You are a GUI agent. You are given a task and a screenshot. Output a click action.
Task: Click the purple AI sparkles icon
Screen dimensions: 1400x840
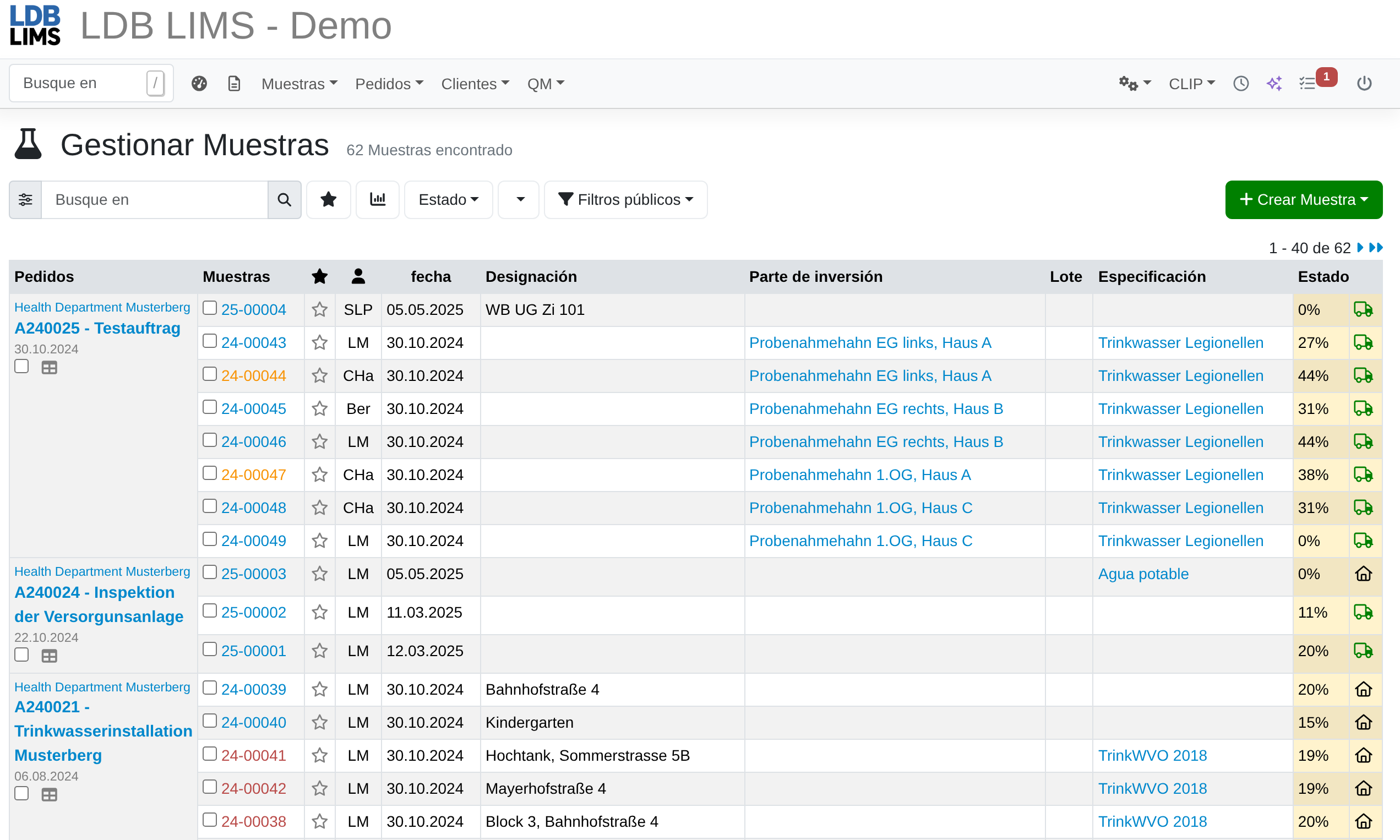tap(1274, 84)
